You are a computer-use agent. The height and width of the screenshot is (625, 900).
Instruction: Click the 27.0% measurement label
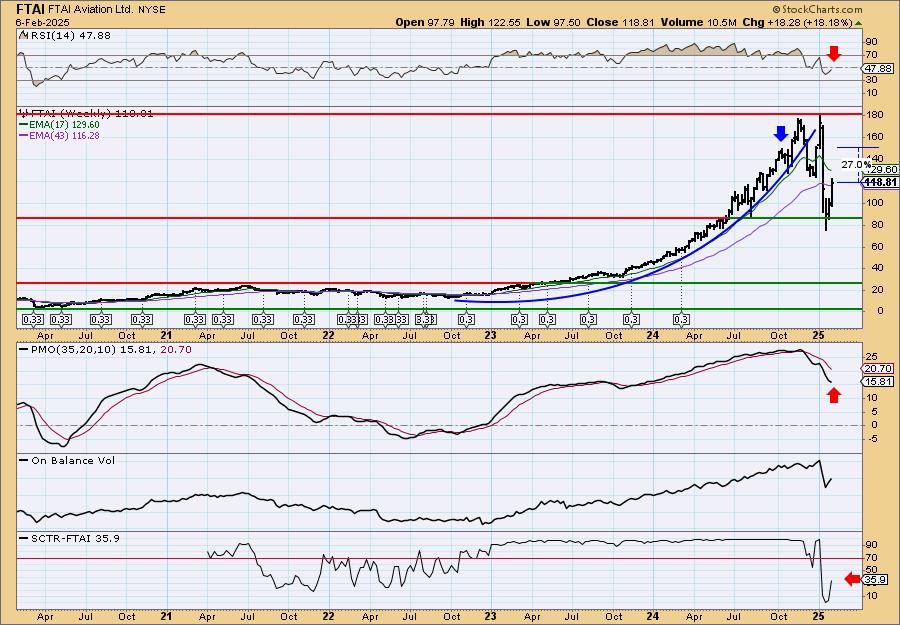[856, 165]
